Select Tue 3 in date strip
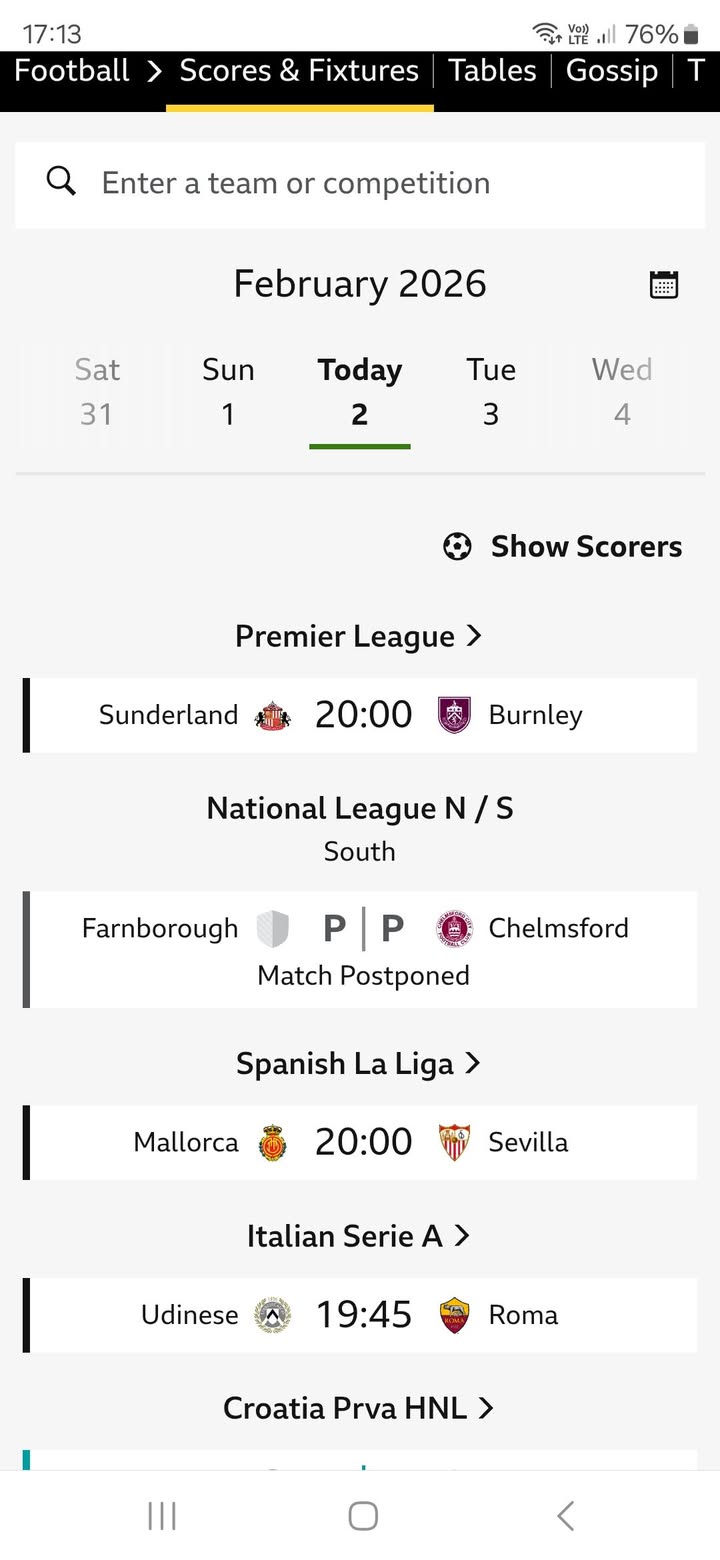Image resolution: width=720 pixels, height=1560 pixels. tap(491, 391)
